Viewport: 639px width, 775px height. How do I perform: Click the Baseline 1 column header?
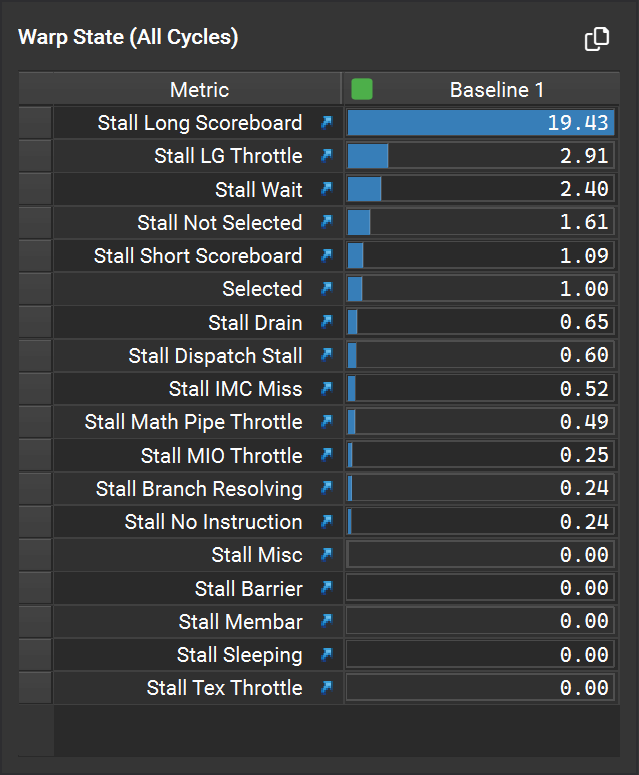point(481,89)
